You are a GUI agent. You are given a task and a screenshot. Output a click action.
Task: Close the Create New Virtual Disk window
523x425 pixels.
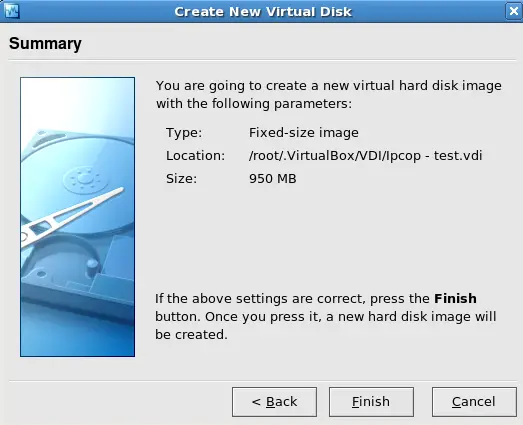click(514, 11)
